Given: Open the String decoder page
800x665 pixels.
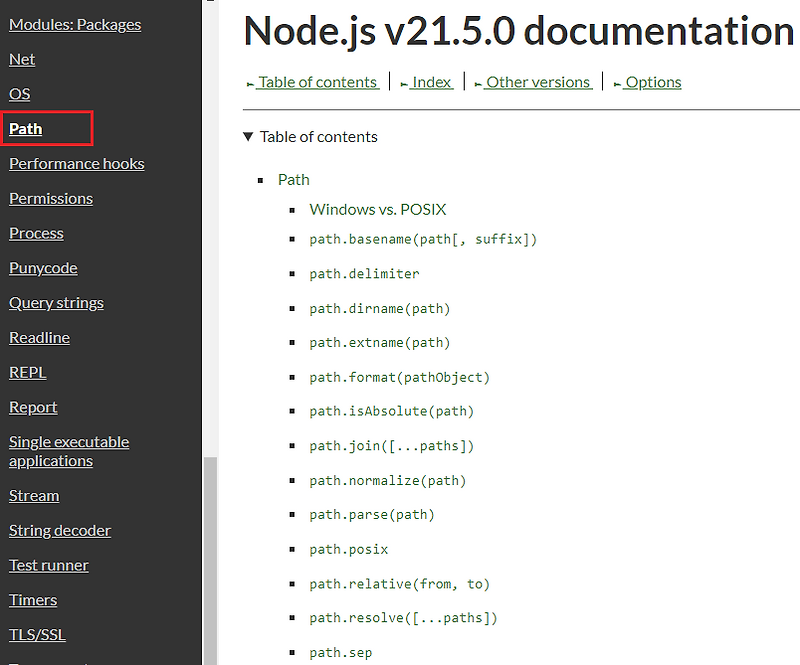Looking at the screenshot, I should click(60, 530).
